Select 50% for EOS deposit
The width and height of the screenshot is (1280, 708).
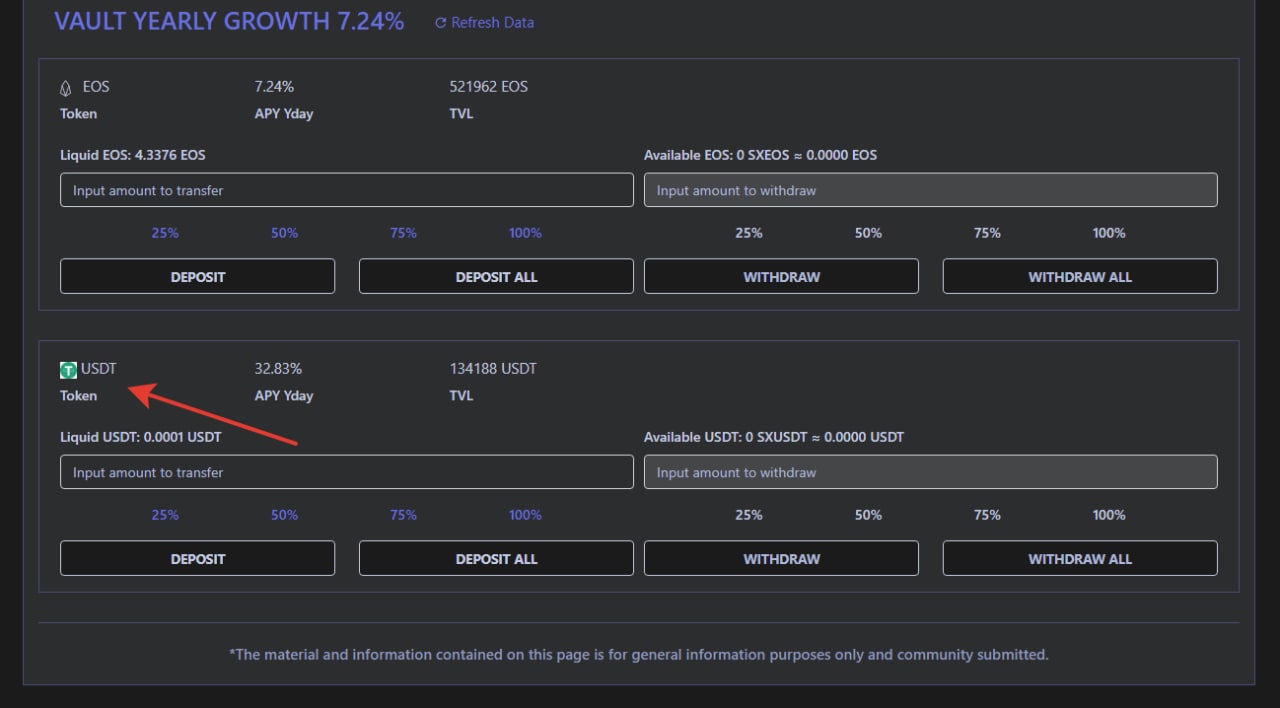coord(284,233)
